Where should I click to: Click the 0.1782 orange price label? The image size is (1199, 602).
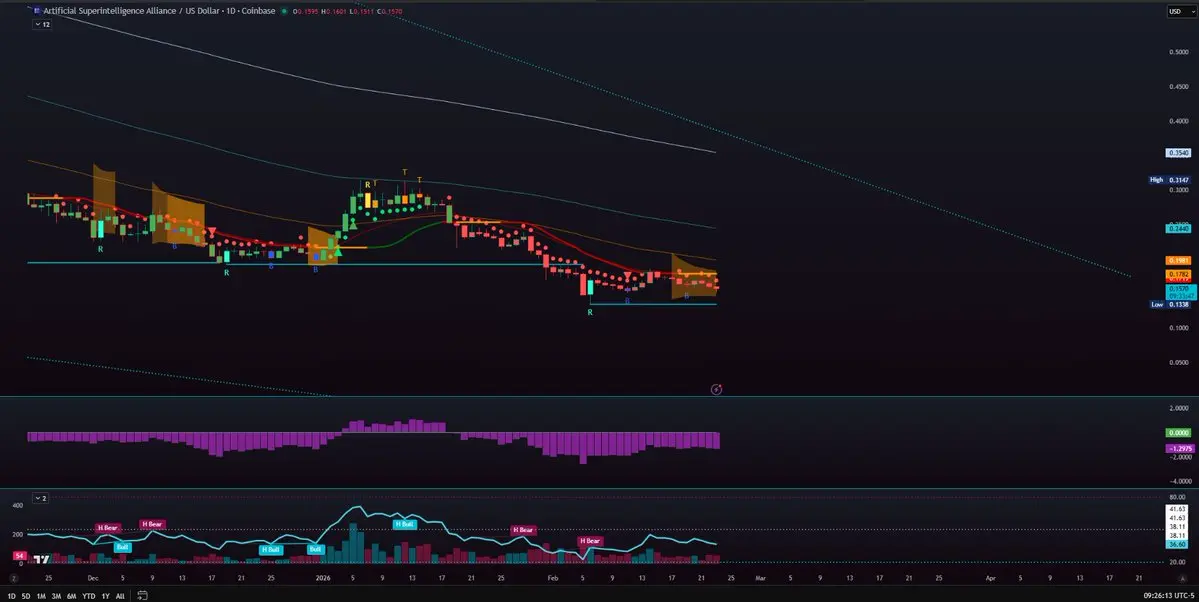[x=1178, y=274]
